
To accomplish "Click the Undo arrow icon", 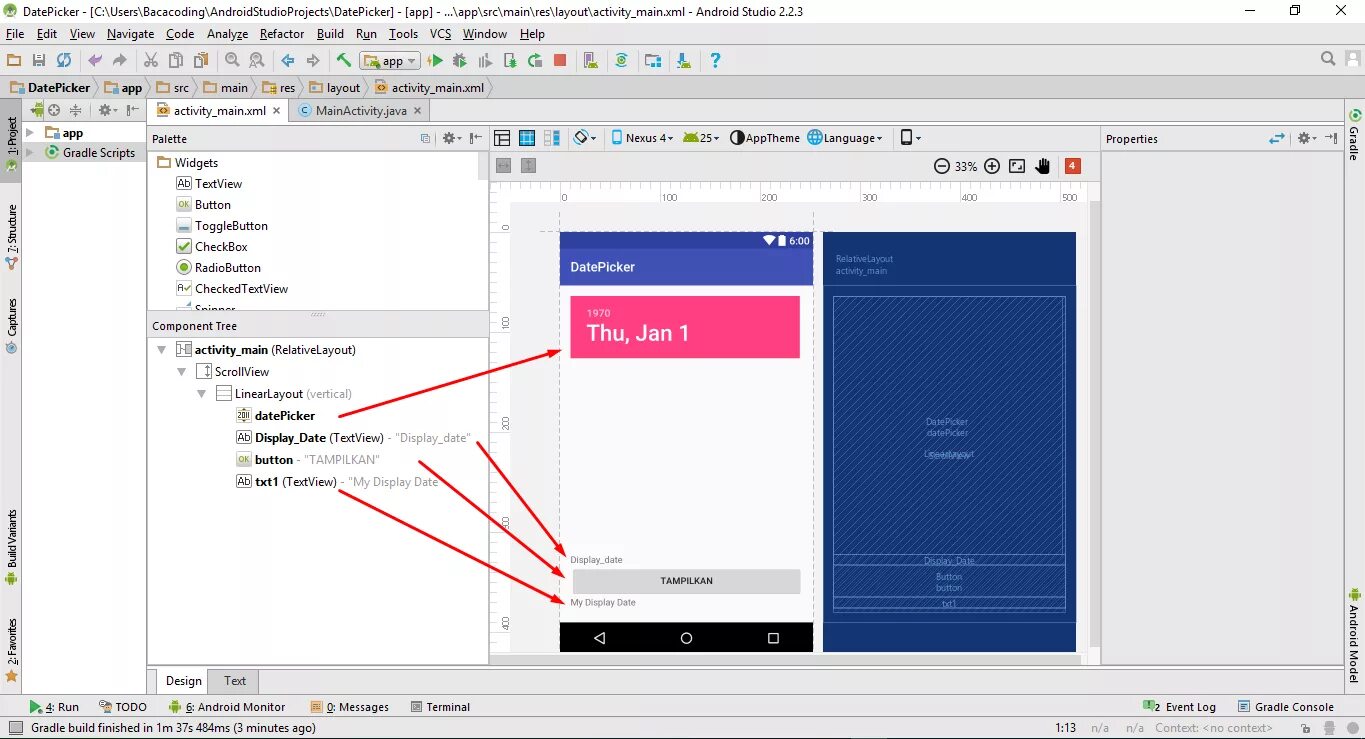I will (95, 60).
